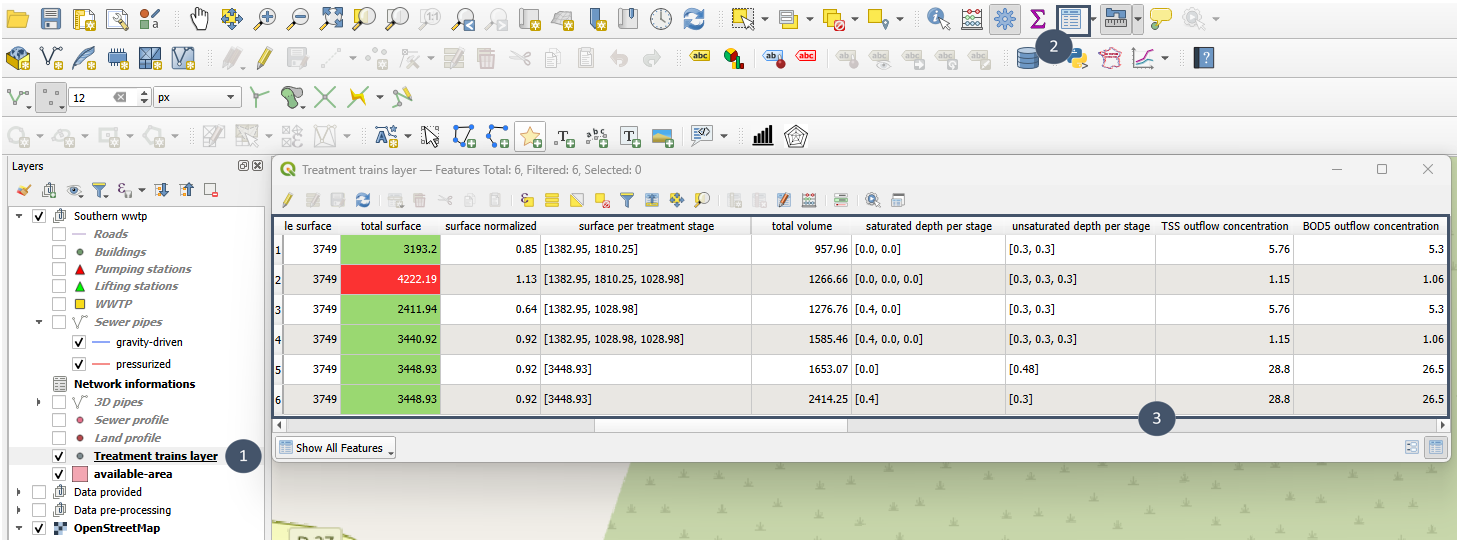Click the Processing toolbox gear icon
Viewport: 1460px width, 543px height.
pos(1005,18)
